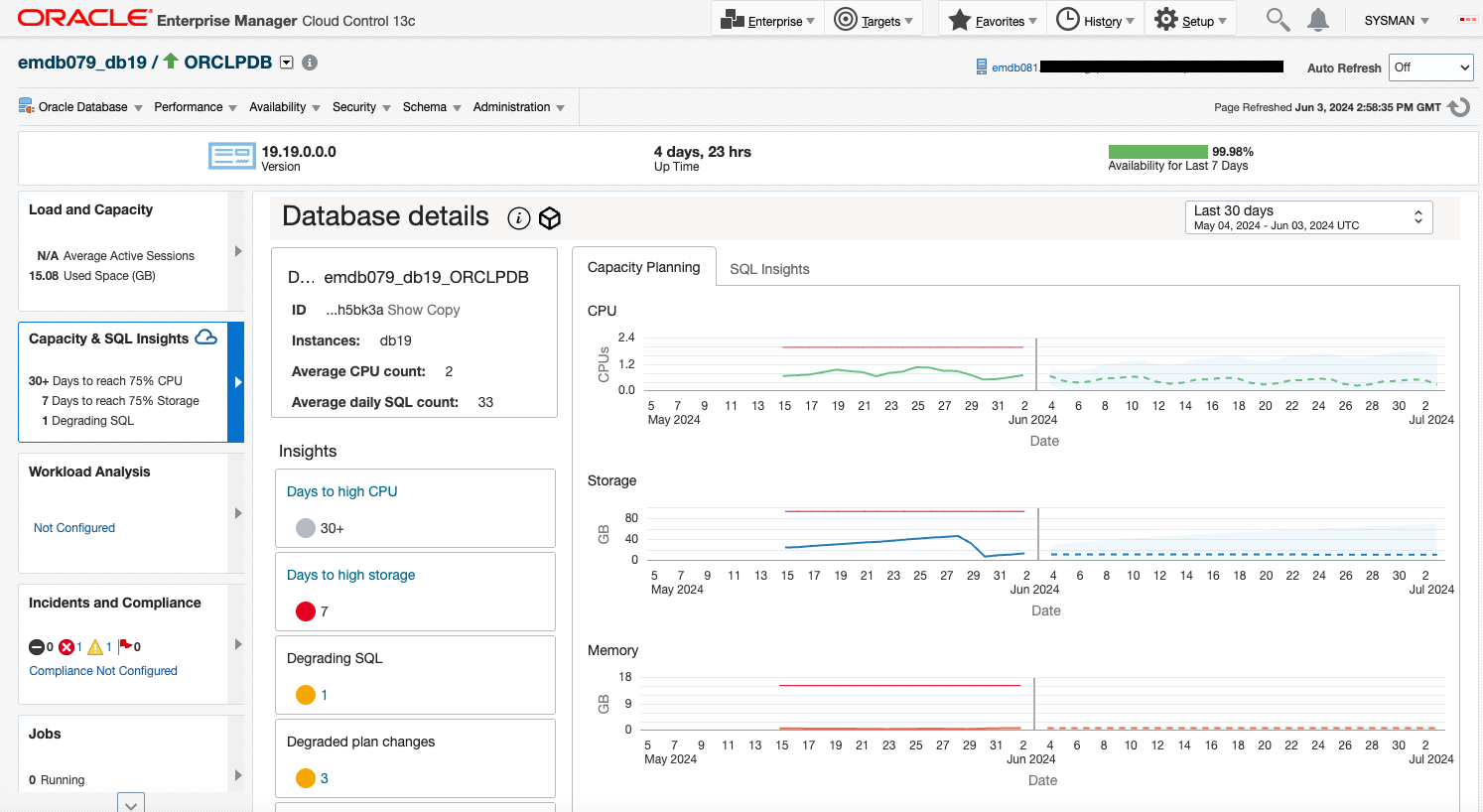Click the search magnifier icon
The height and width of the screenshot is (812, 1483).
1278,20
